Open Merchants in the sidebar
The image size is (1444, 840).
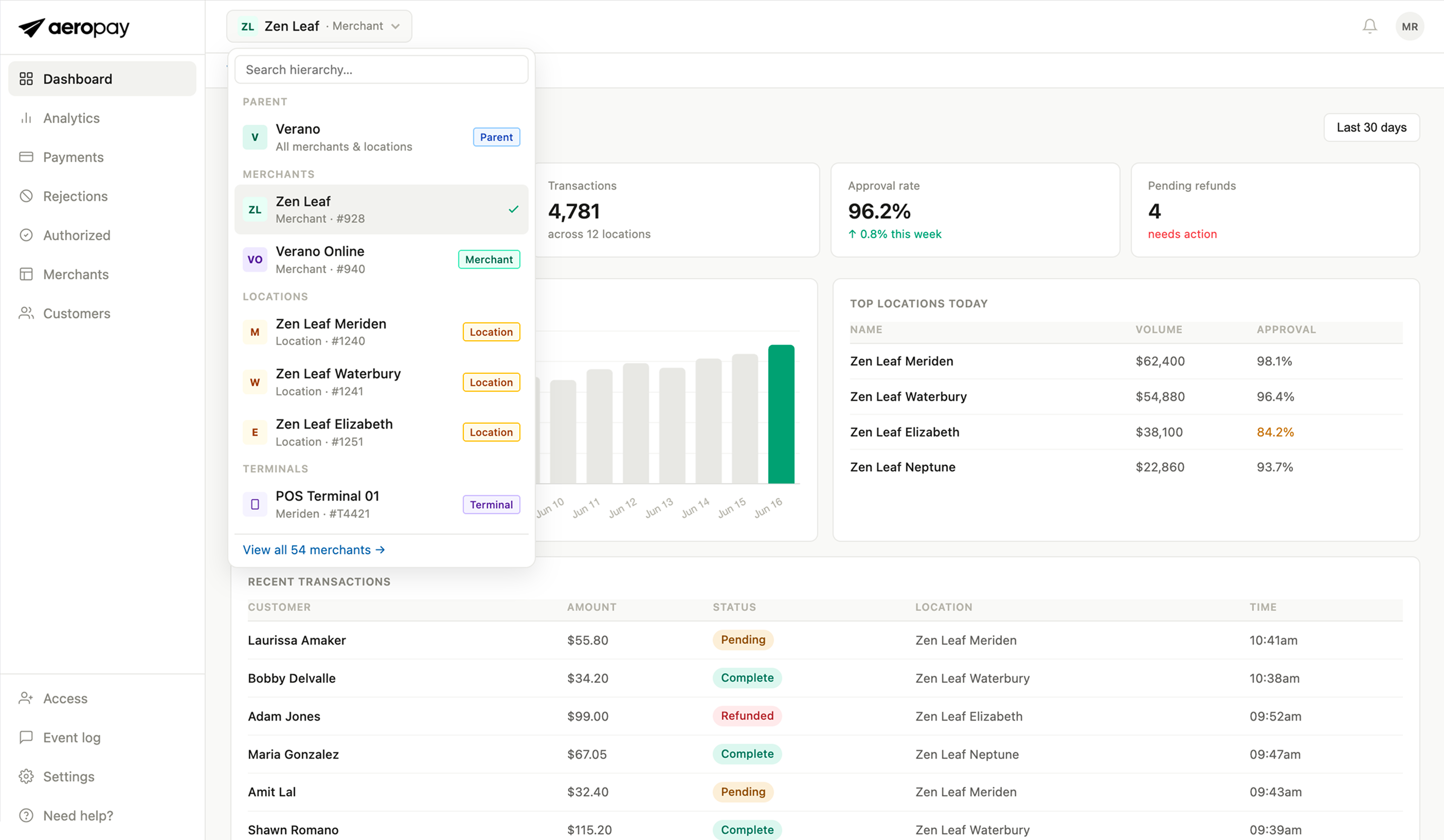click(x=102, y=274)
